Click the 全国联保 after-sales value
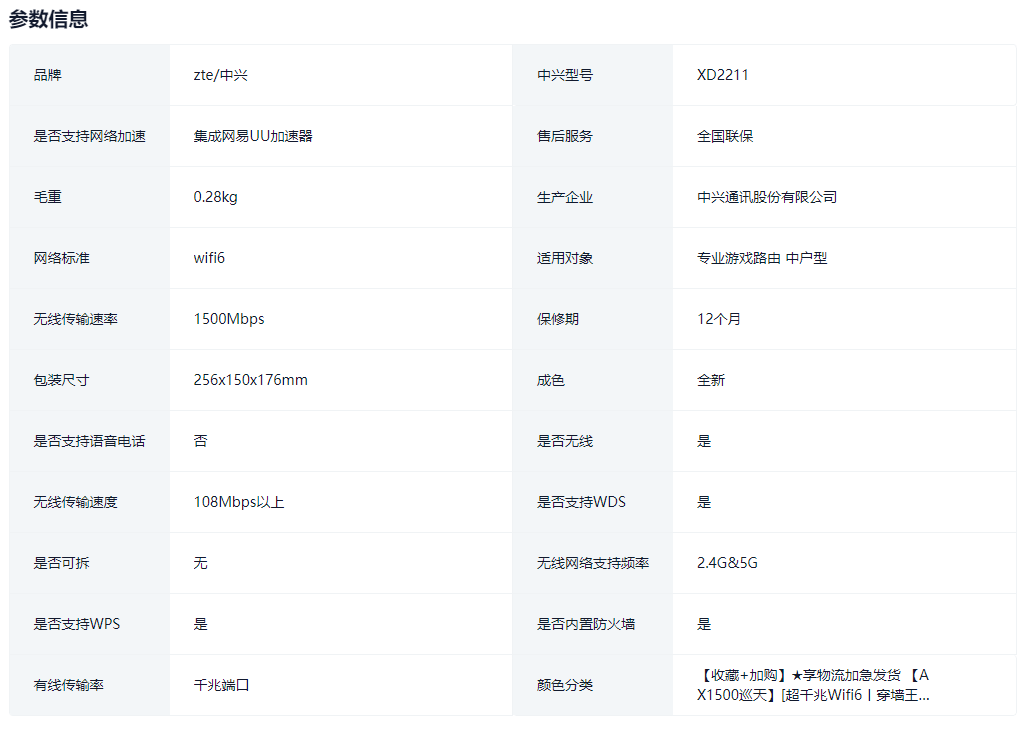1026x741 pixels. [725, 136]
